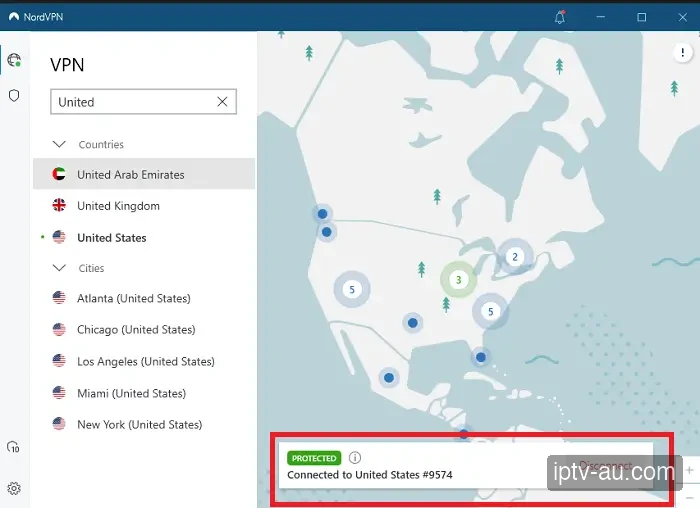Select Miami (United States)
The width and height of the screenshot is (700, 508).
coord(144,393)
